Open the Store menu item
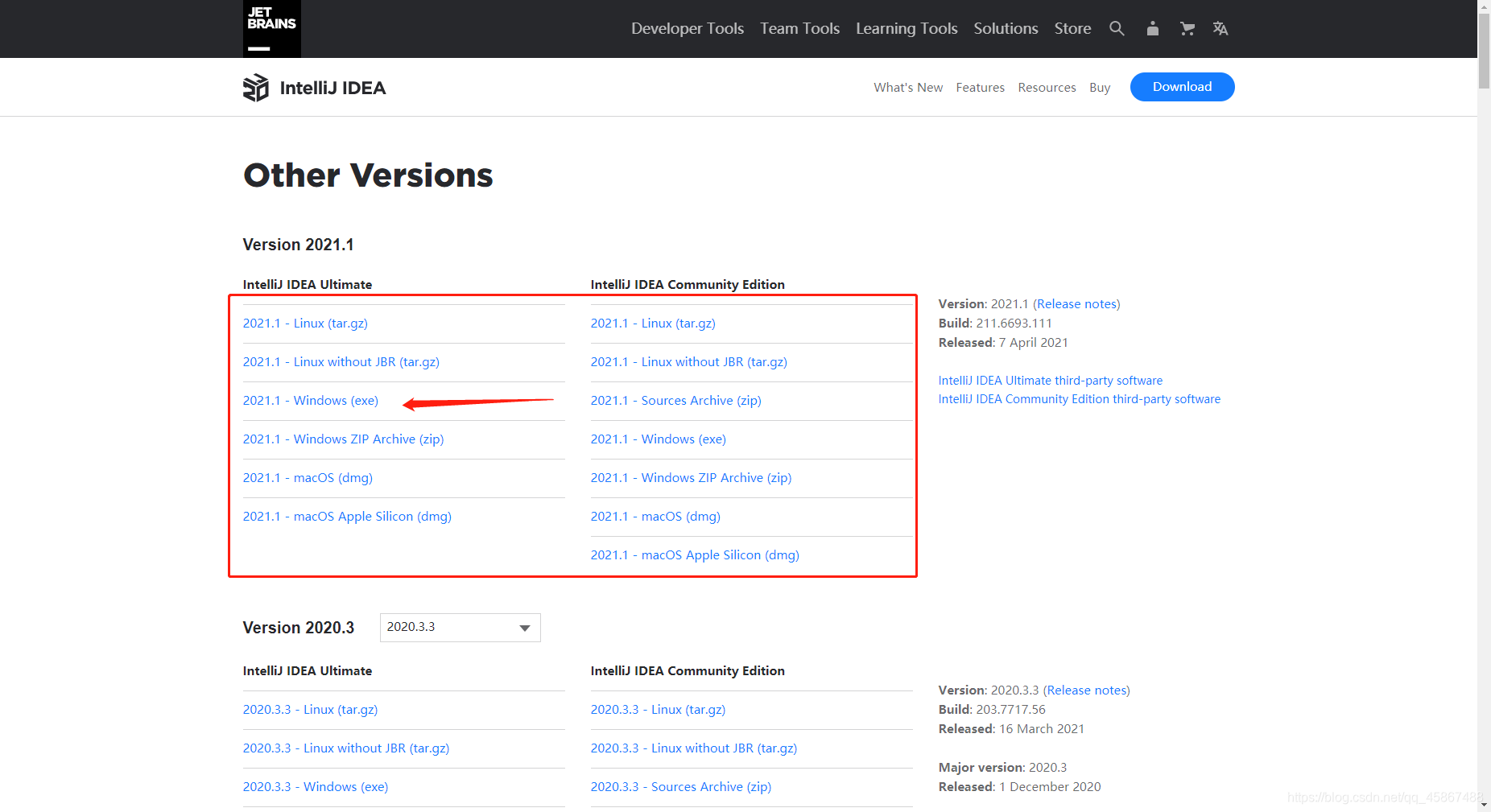This screenshot has height=812, width=1491. pos(1073,28)
